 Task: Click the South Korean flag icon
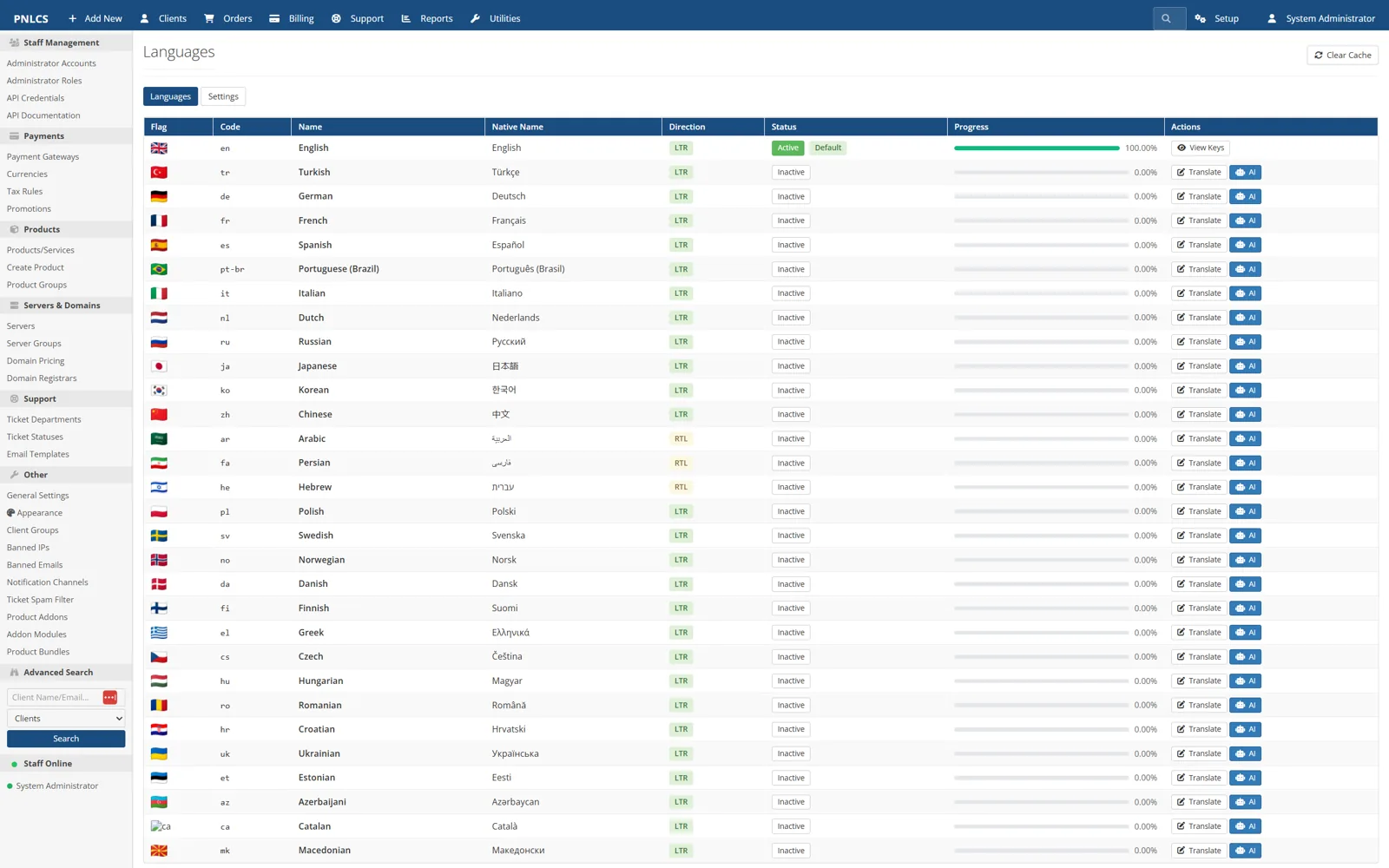point(159,391)
